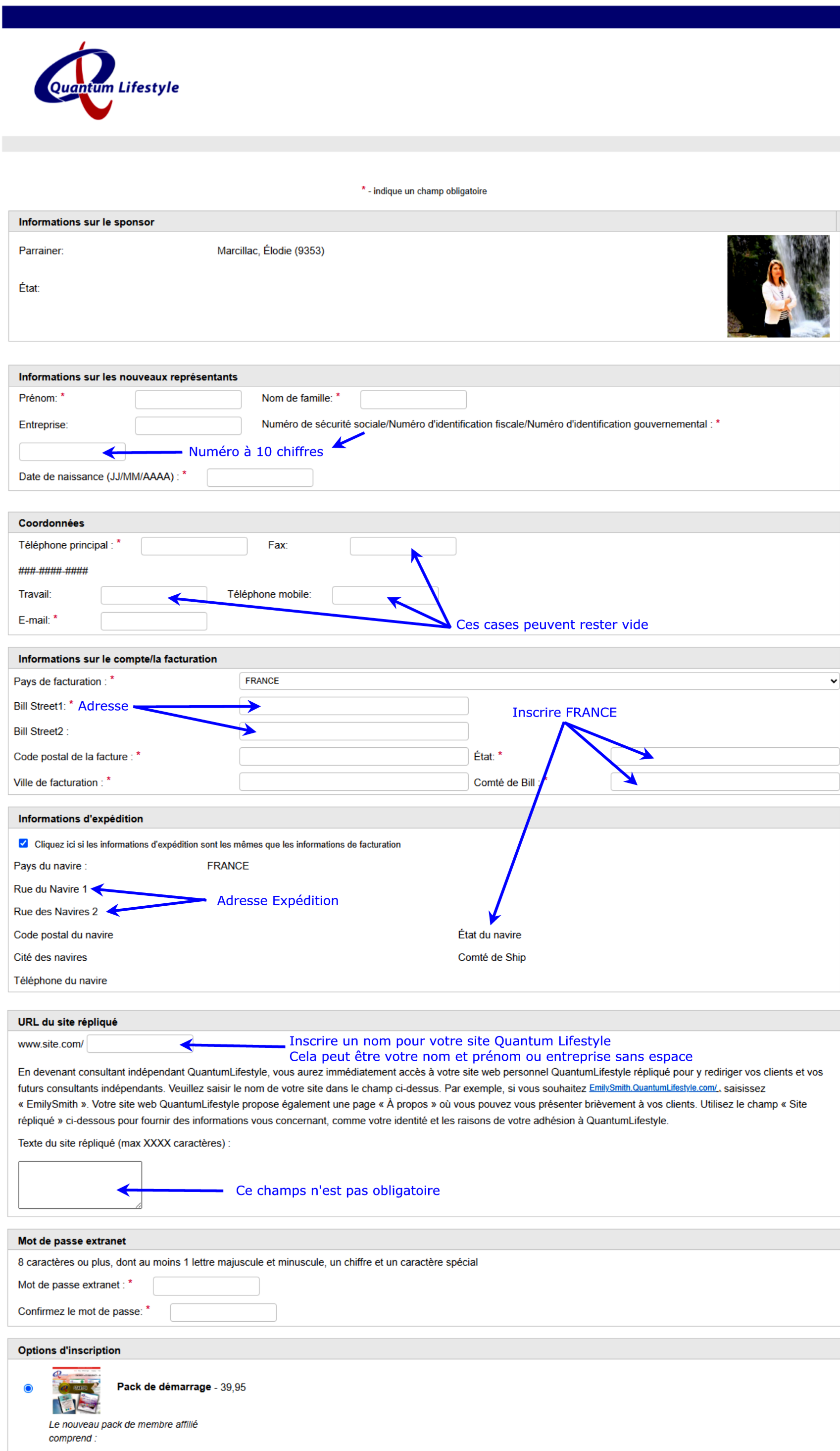840x1451 pixels.
Task: Click the Téléphone principal field
Action: click(x=194, y=546)
